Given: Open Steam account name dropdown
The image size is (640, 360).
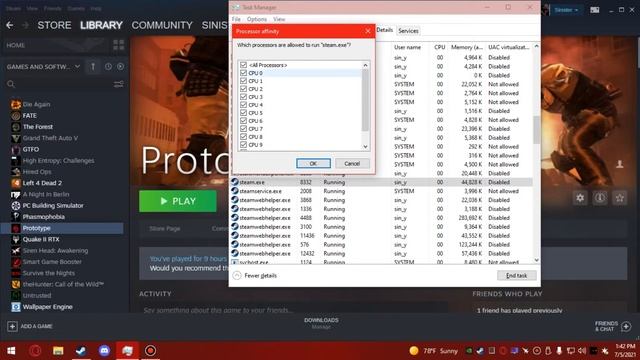Looking at the screenshot, I should 566,10.
